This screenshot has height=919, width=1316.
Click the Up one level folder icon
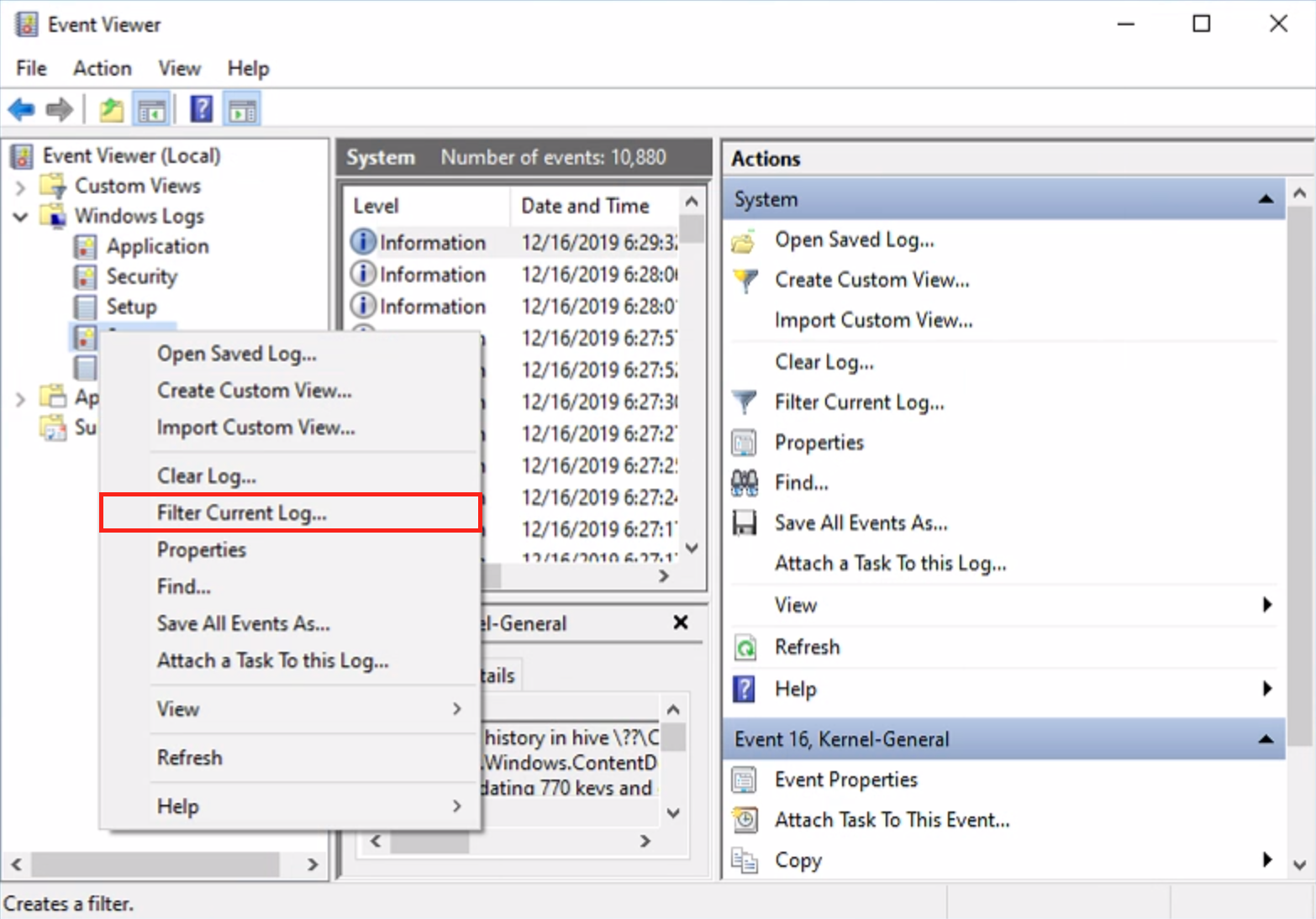click(x=111, y=109)
